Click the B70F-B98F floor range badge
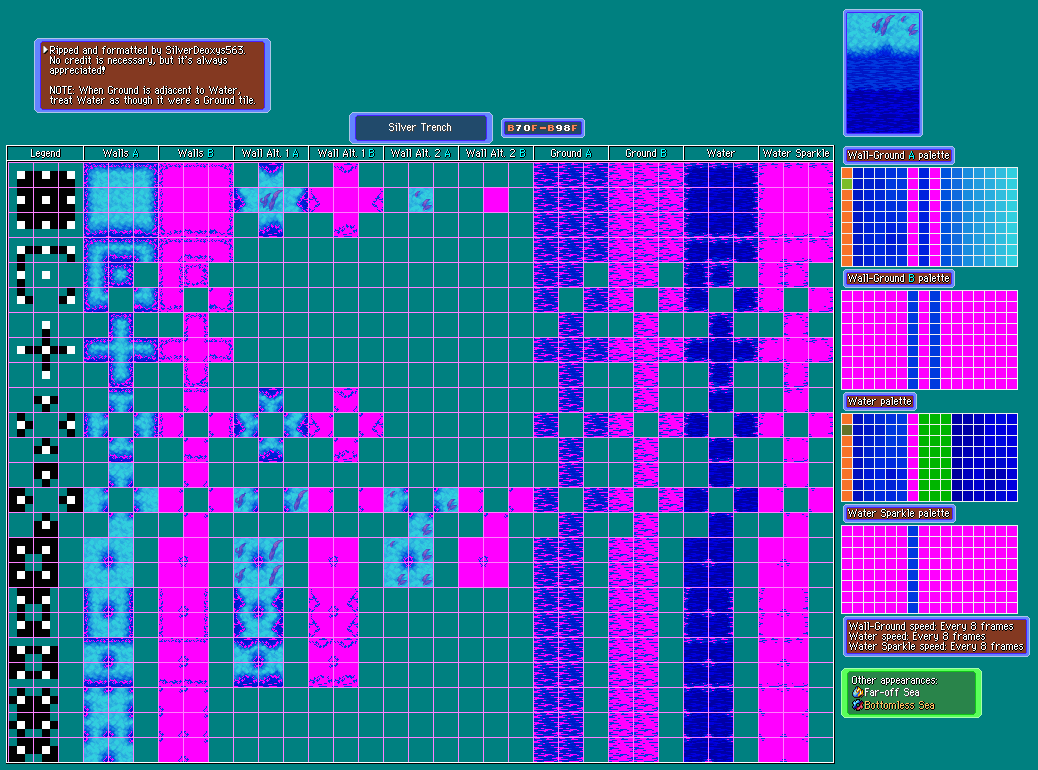The image size is (1038, 770). [x=543, y=128]
